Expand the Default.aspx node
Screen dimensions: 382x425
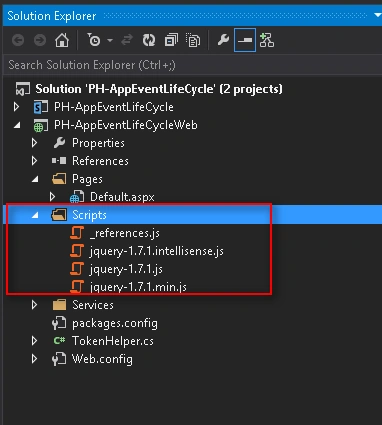tap(52, 197)
